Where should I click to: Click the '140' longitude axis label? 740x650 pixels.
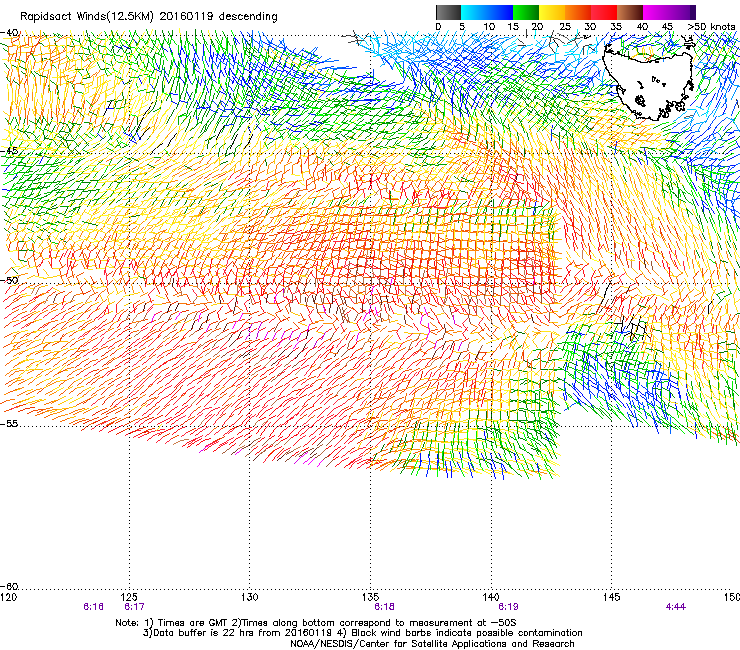click(491, 597)
